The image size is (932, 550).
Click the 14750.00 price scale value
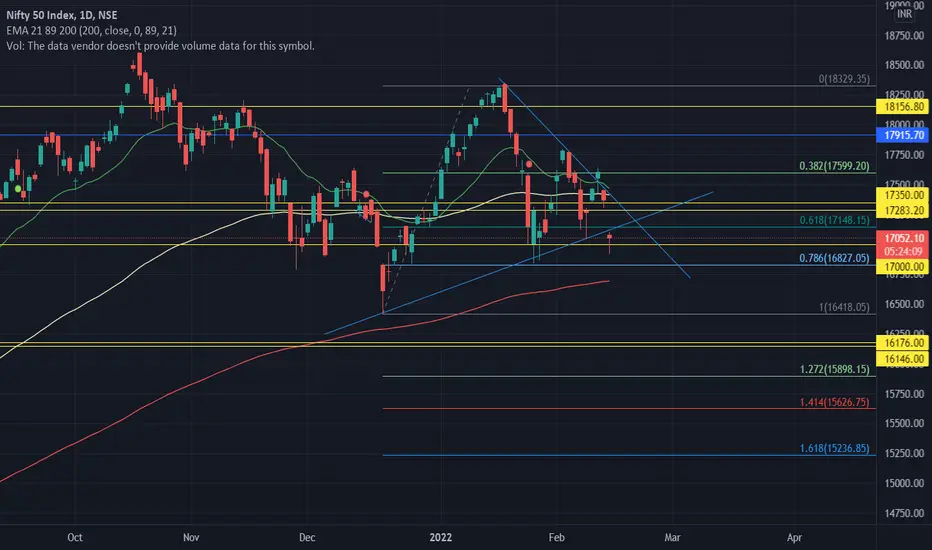904,513
